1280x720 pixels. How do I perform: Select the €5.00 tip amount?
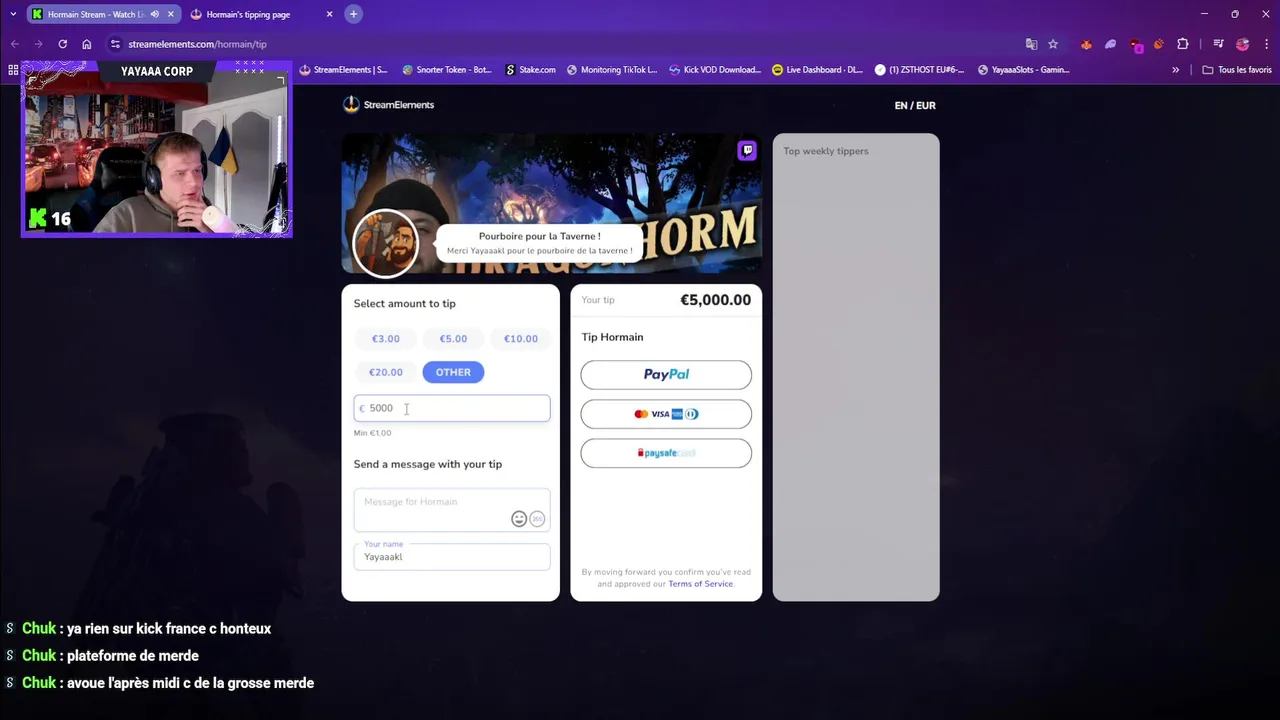pyautogui.click(x=453, y=339)
